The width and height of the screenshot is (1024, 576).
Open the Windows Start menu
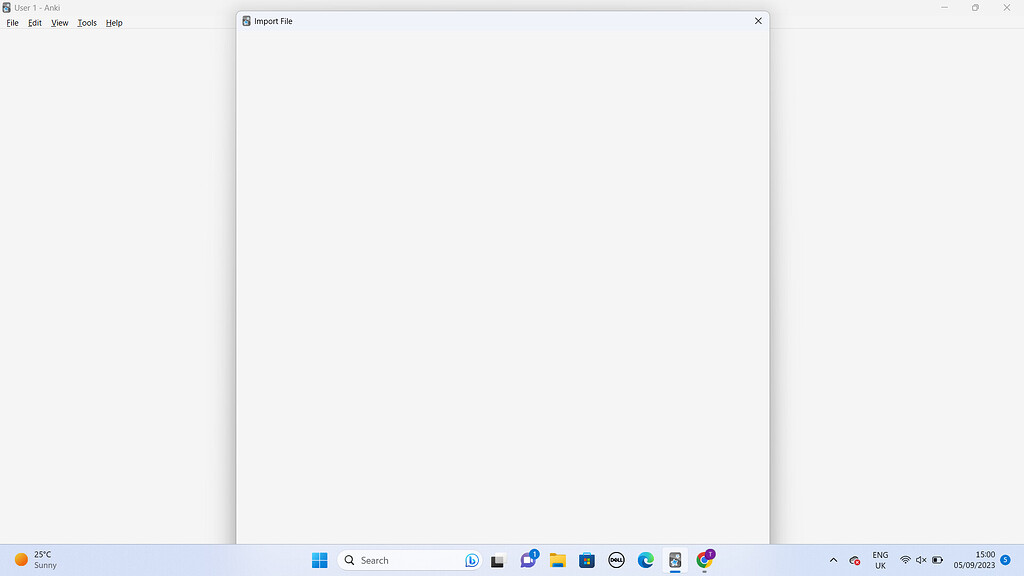(x=319, y=560)
